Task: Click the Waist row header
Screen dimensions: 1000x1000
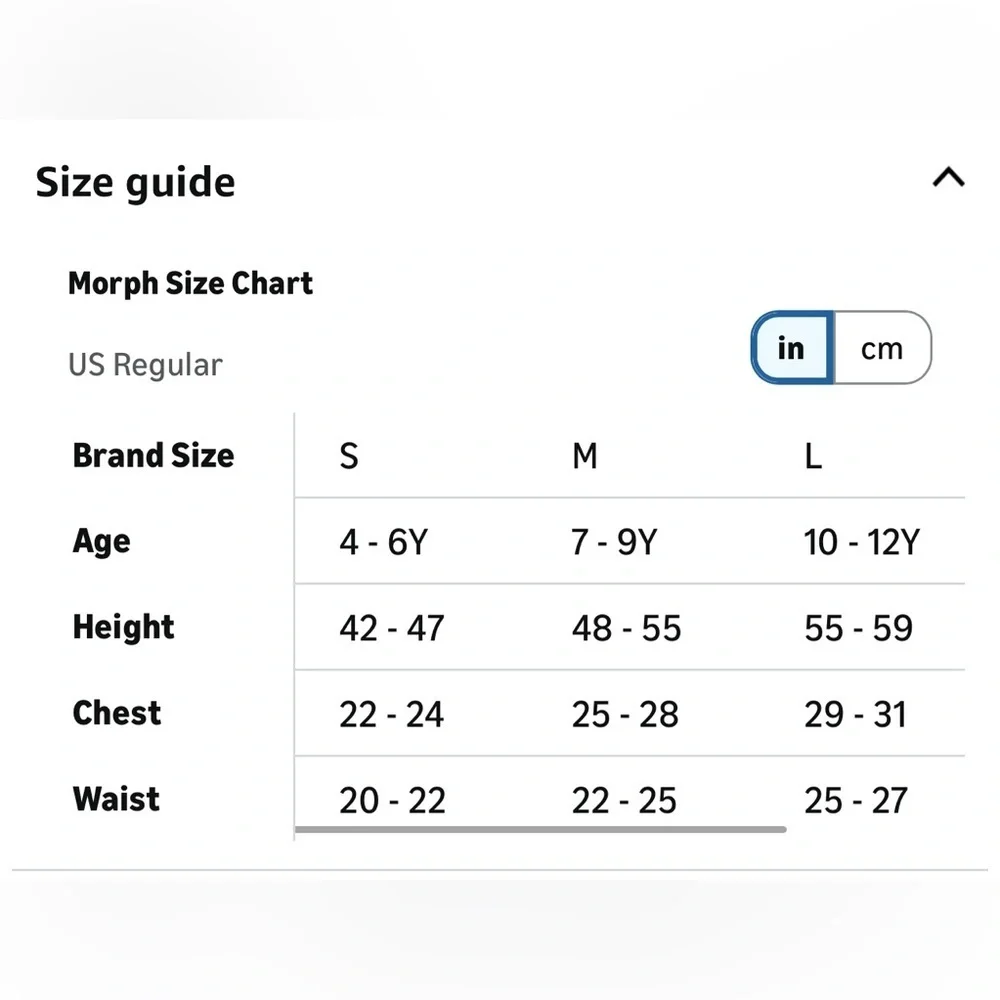Action: tap(116, 799)
